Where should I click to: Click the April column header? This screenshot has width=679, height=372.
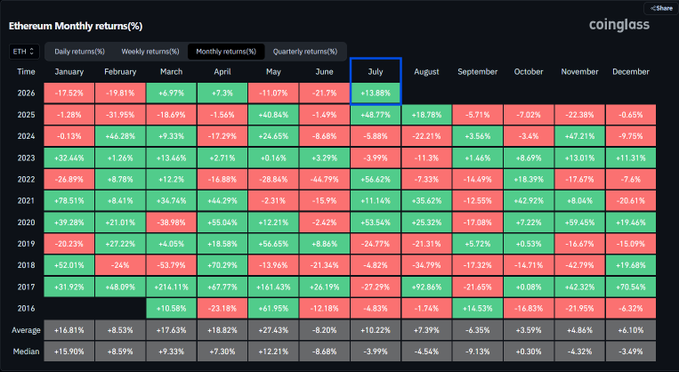(222, 72)
